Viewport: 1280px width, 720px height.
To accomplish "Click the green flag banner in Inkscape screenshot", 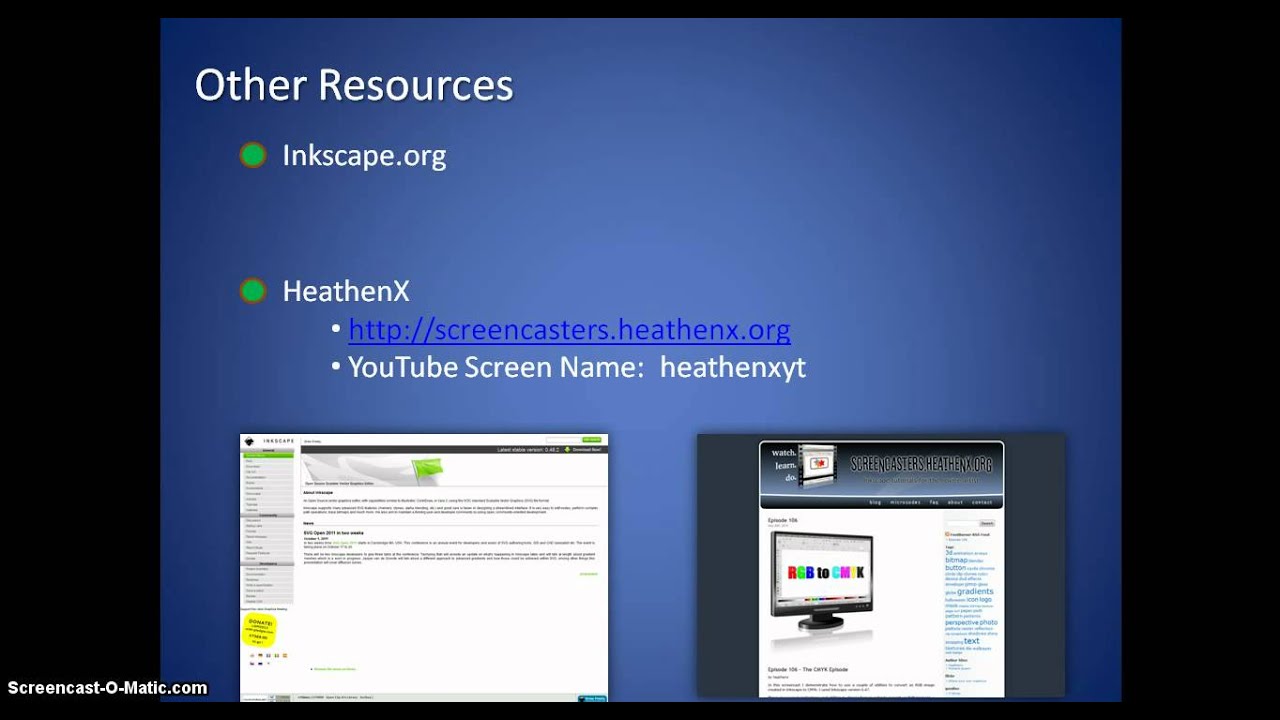I will pyautogui.click(x=428, y=471).
